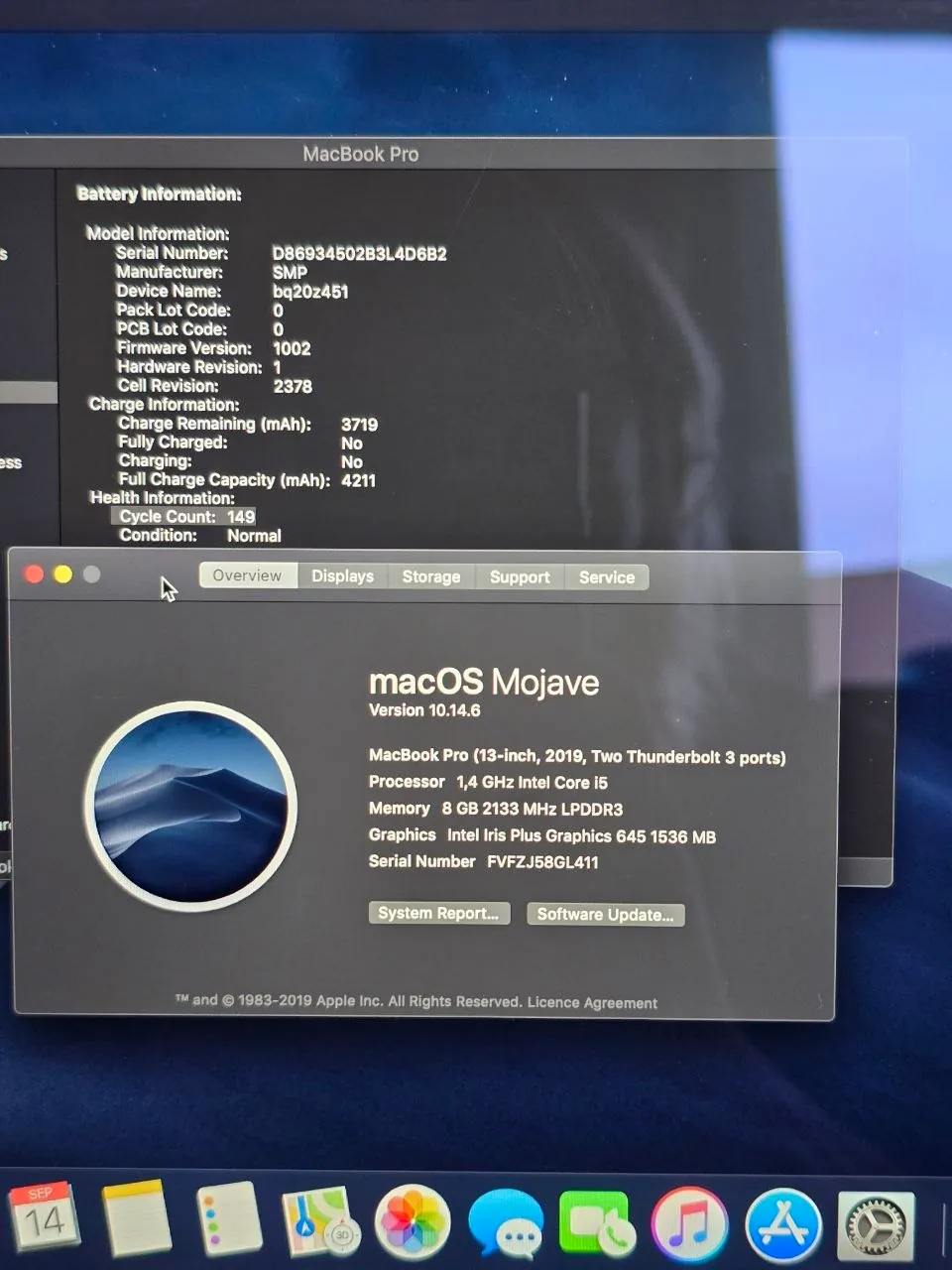Open the Calendar app in the Dock

pyautogui.click(x=45, y=1218)
